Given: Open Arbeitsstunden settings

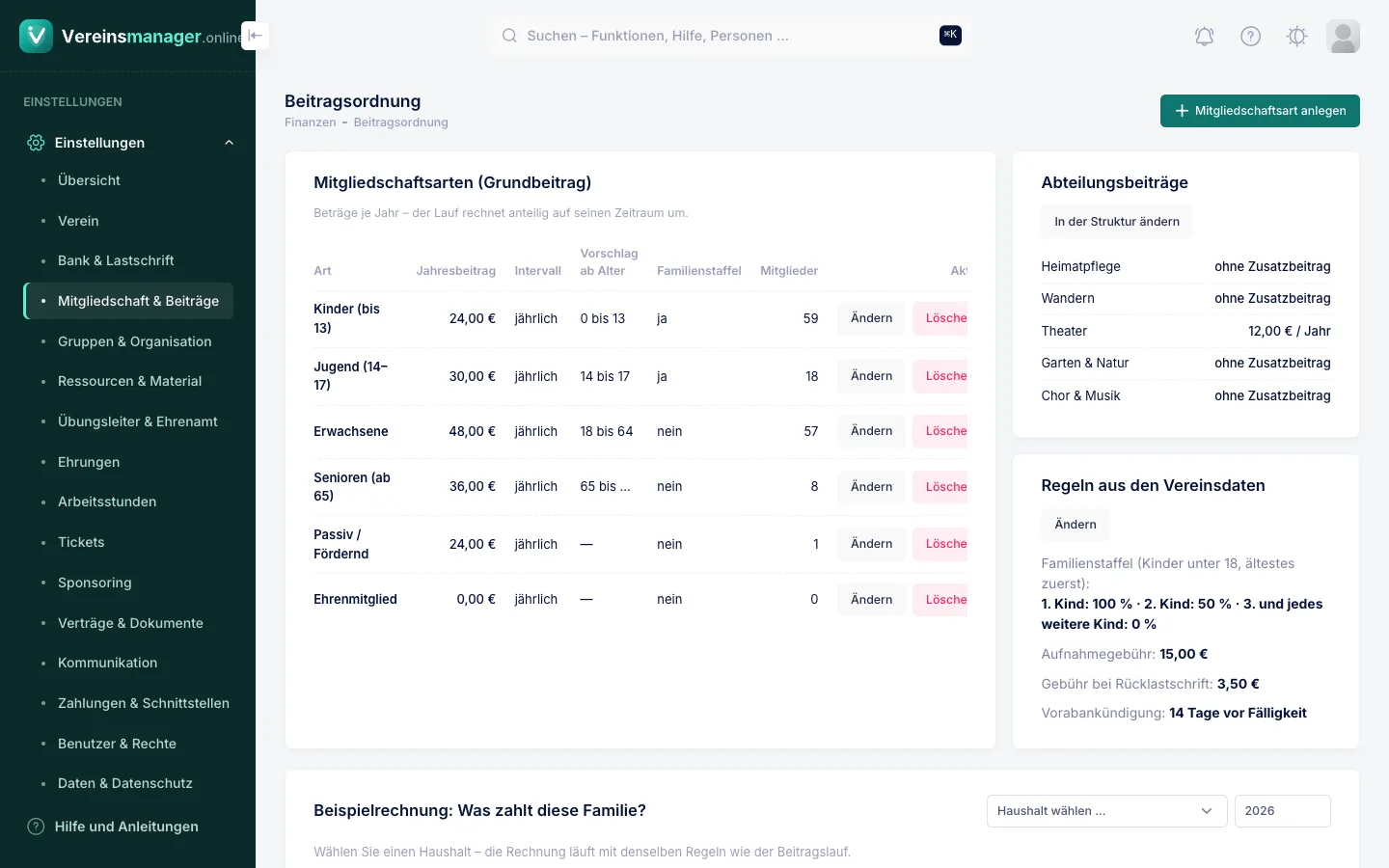Looking at the screenshot, I should pos(128,502).
